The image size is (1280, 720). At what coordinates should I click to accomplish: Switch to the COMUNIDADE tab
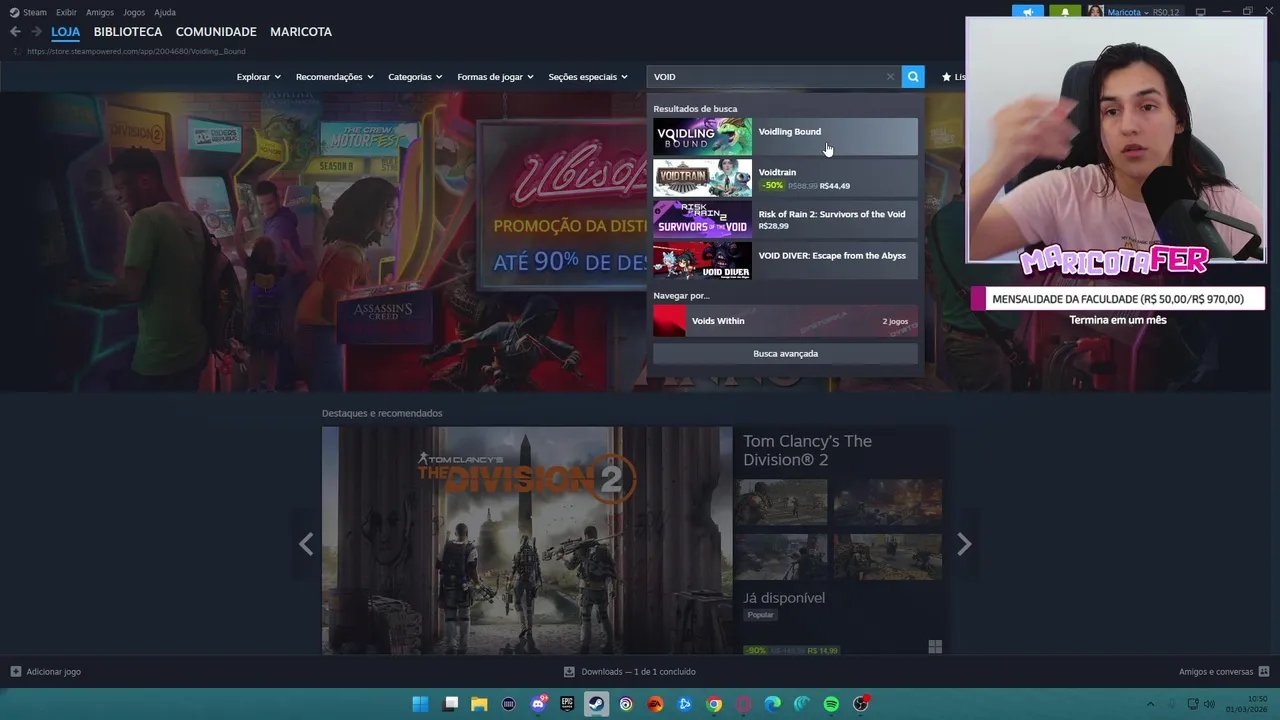click(x=216, y=32)
